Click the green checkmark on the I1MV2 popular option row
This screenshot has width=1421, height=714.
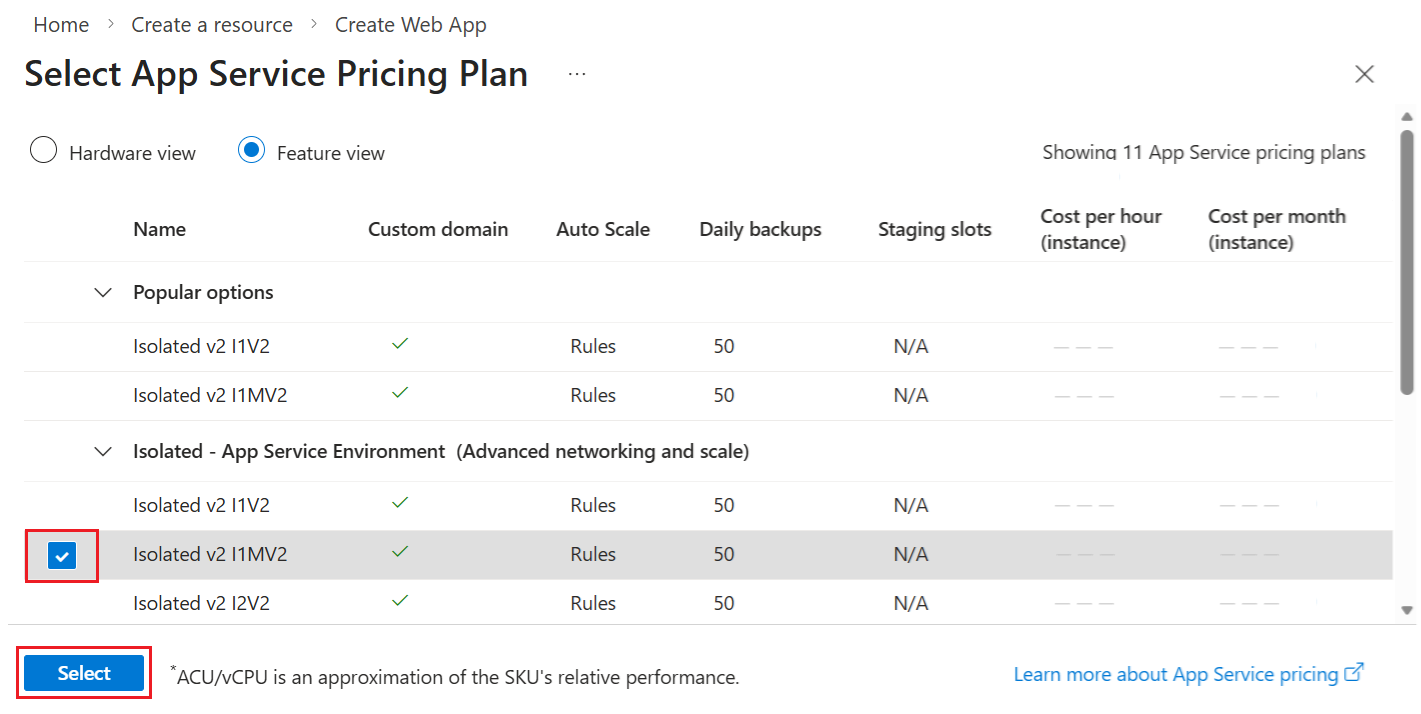[x=399, y=391]
